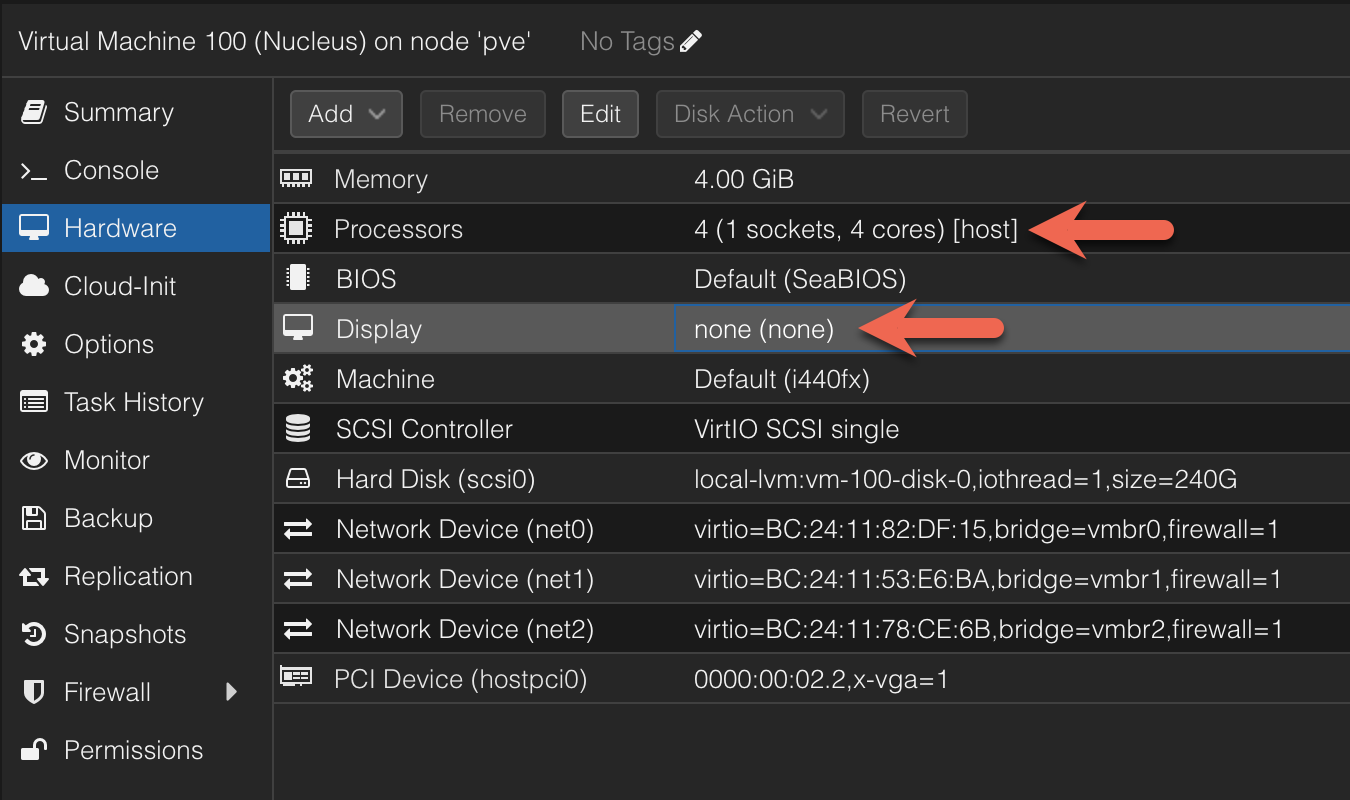
Task: Click the Machine gears icon
Action: click(x=298, y=378)
